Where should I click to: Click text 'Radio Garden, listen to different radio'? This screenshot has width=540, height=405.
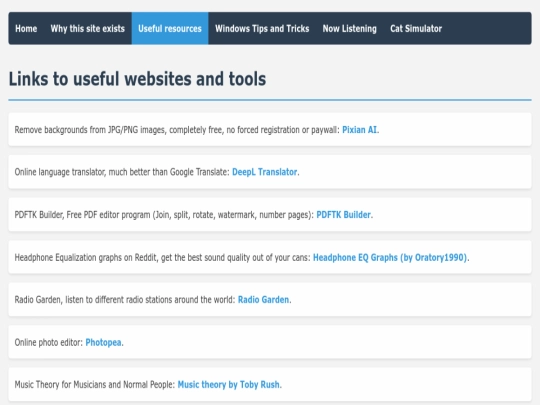(79, 300)
